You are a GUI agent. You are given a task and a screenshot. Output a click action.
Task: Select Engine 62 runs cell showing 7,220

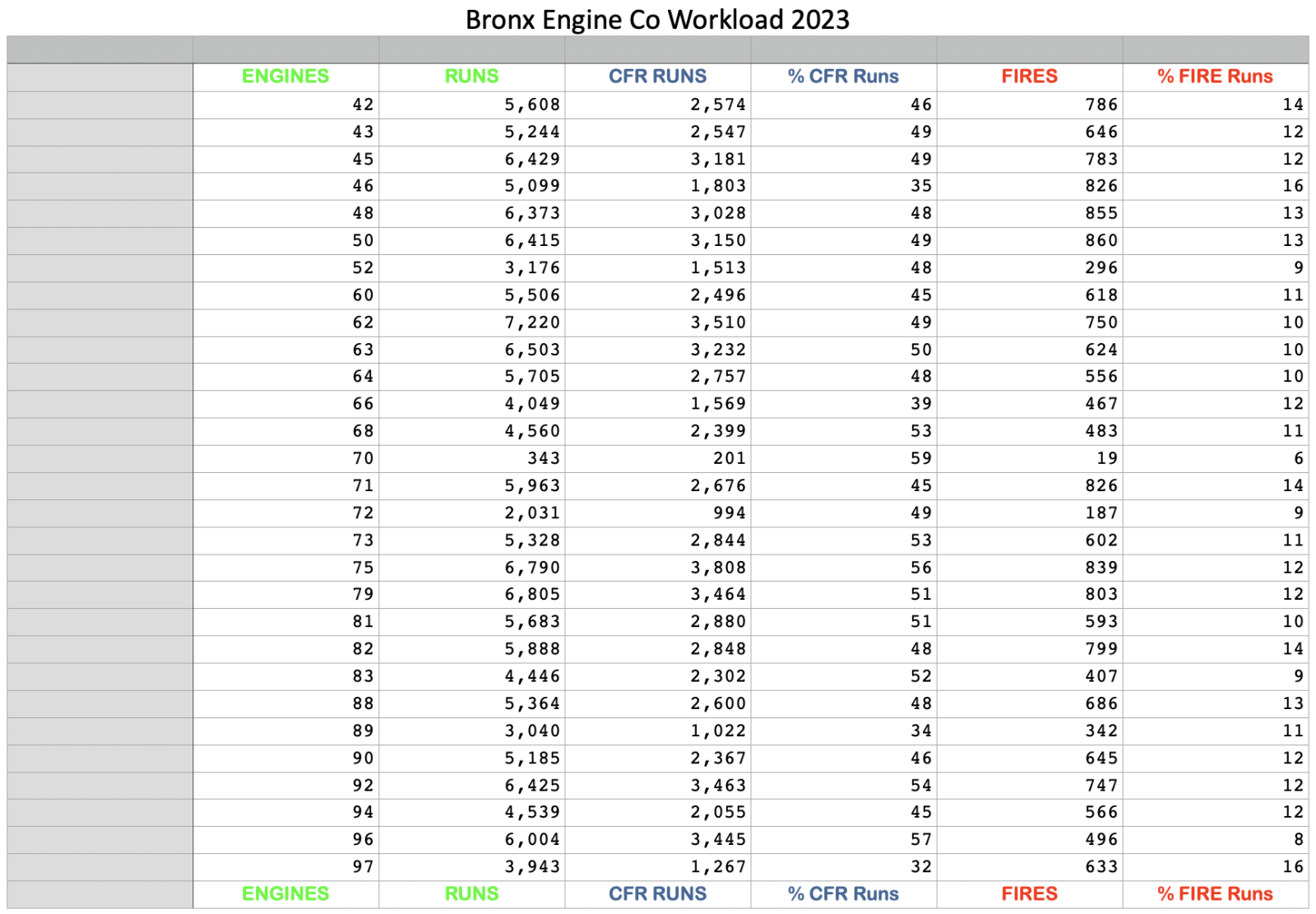[x=532, y=322]
